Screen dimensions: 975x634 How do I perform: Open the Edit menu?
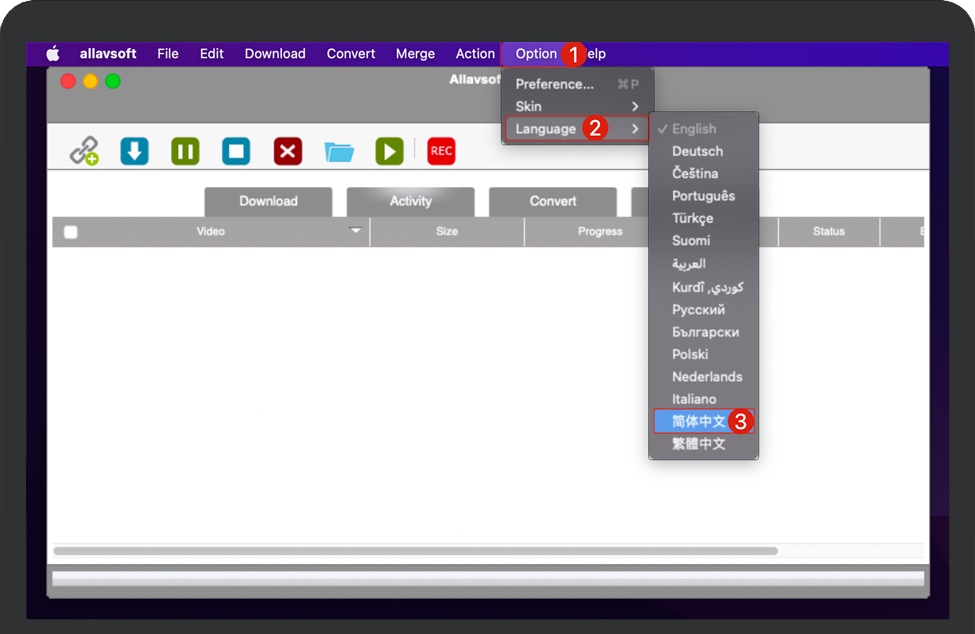point(211,53)
